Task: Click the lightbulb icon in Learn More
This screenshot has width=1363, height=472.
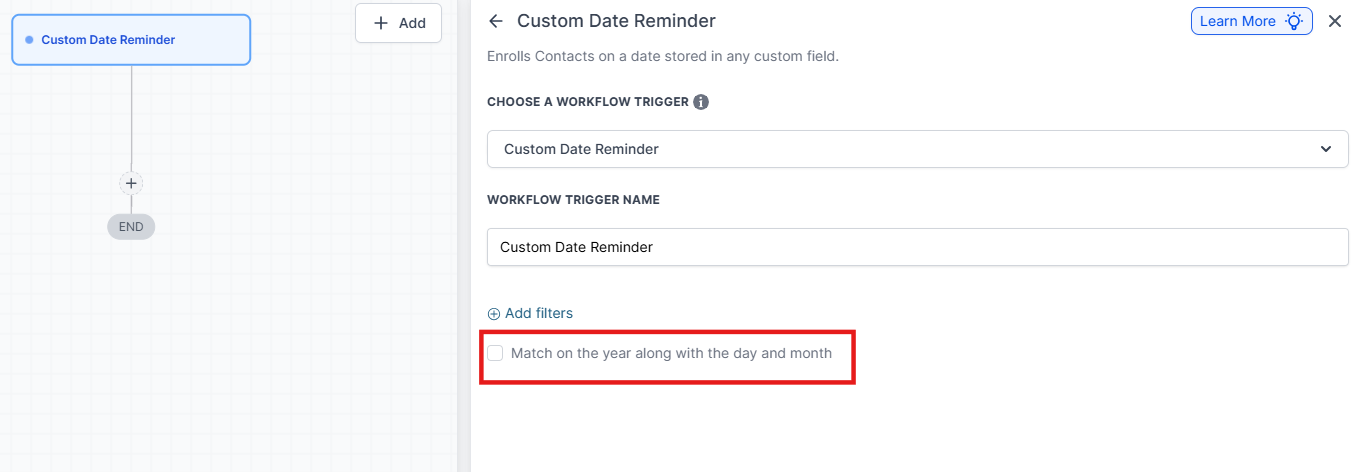Action: coord(1294,21)
